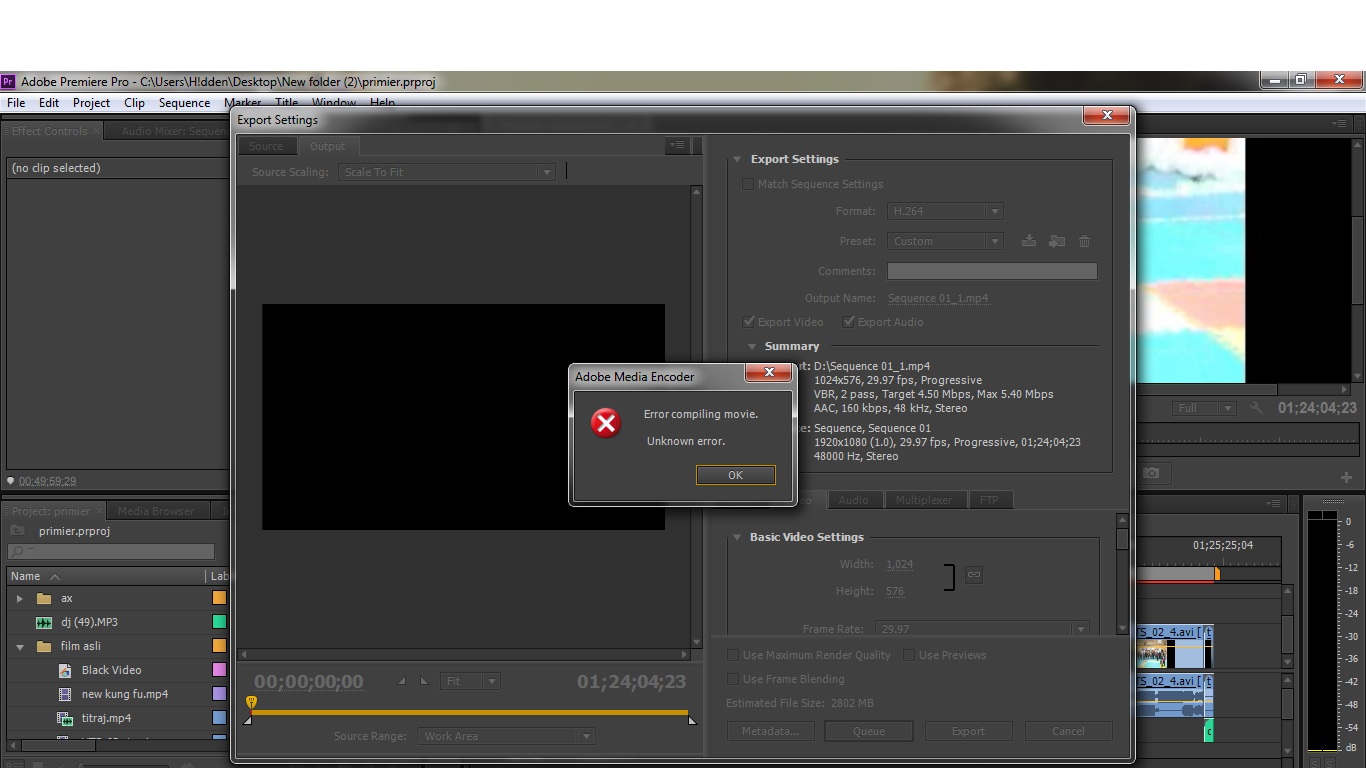Viewport: 1366px width, 768px height.
Task: Click the wrench settings icon in Program Monitor
Action: click(1257, 408)
